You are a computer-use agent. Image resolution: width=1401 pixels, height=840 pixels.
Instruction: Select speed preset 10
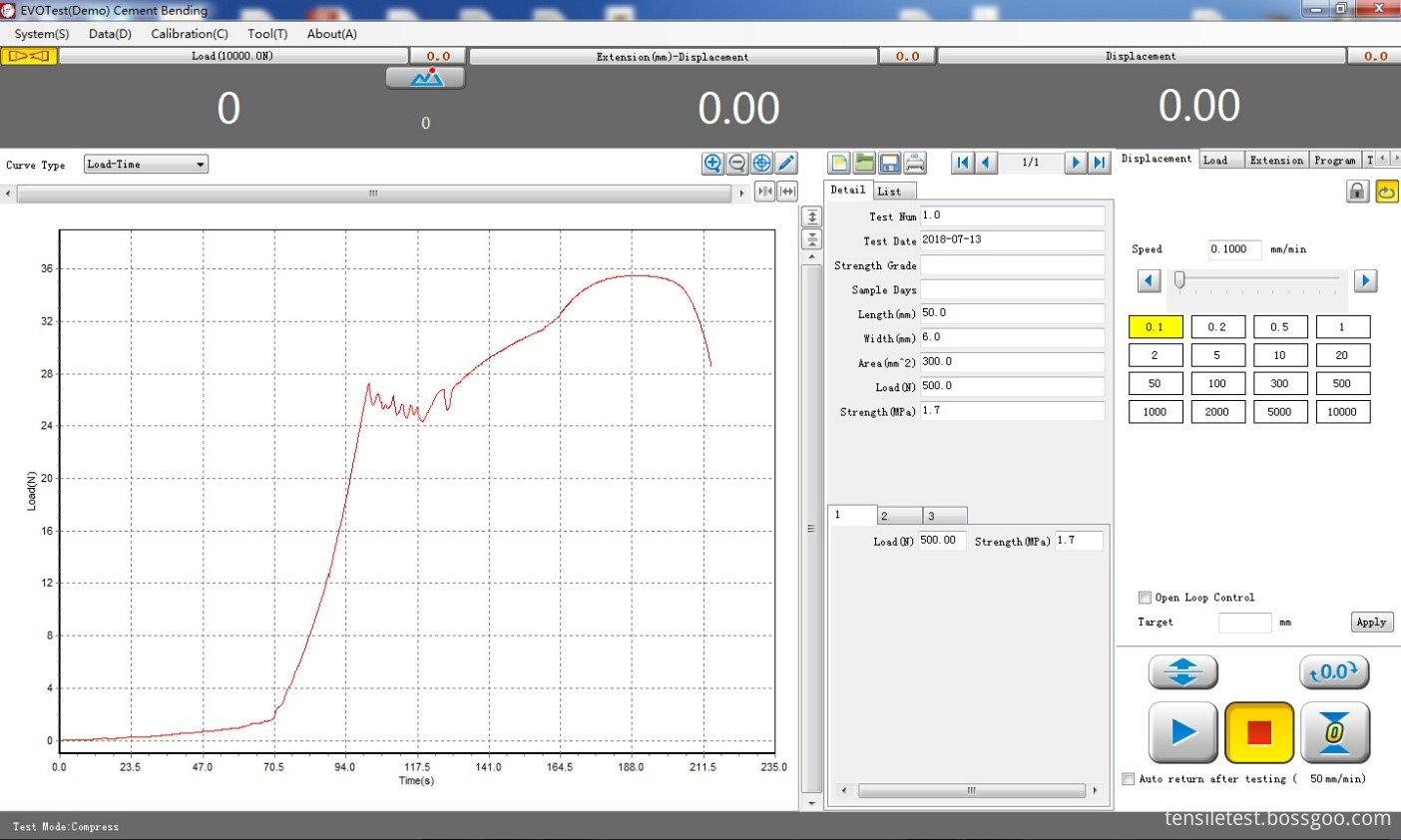(x=1280, y=355)
